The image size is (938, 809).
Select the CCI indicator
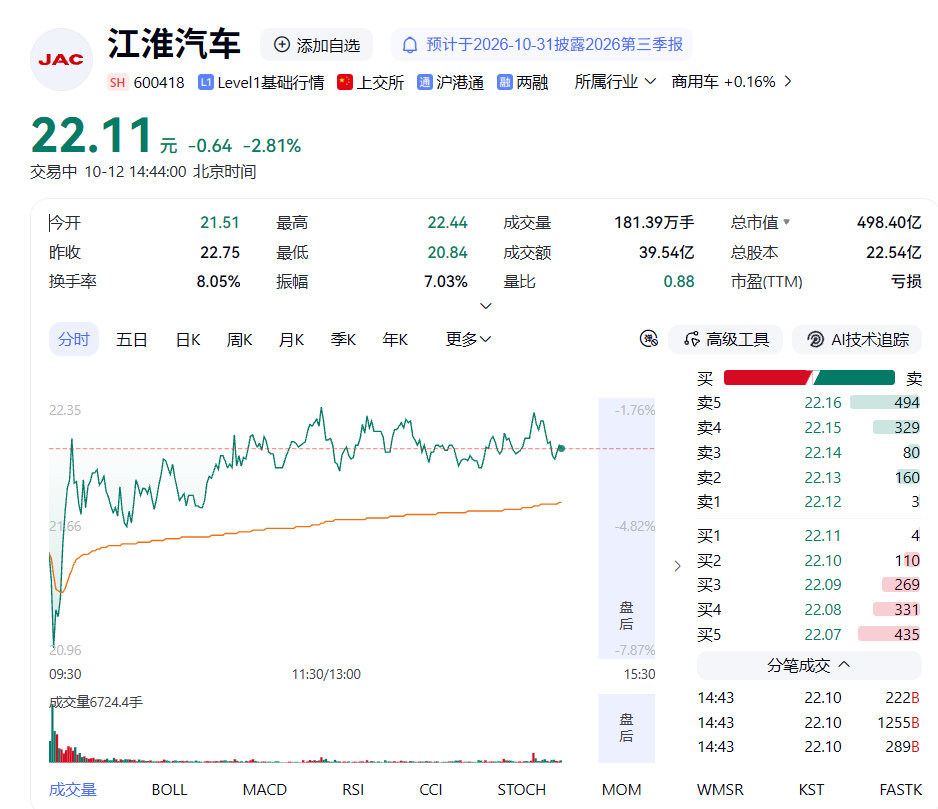[431, 790]
